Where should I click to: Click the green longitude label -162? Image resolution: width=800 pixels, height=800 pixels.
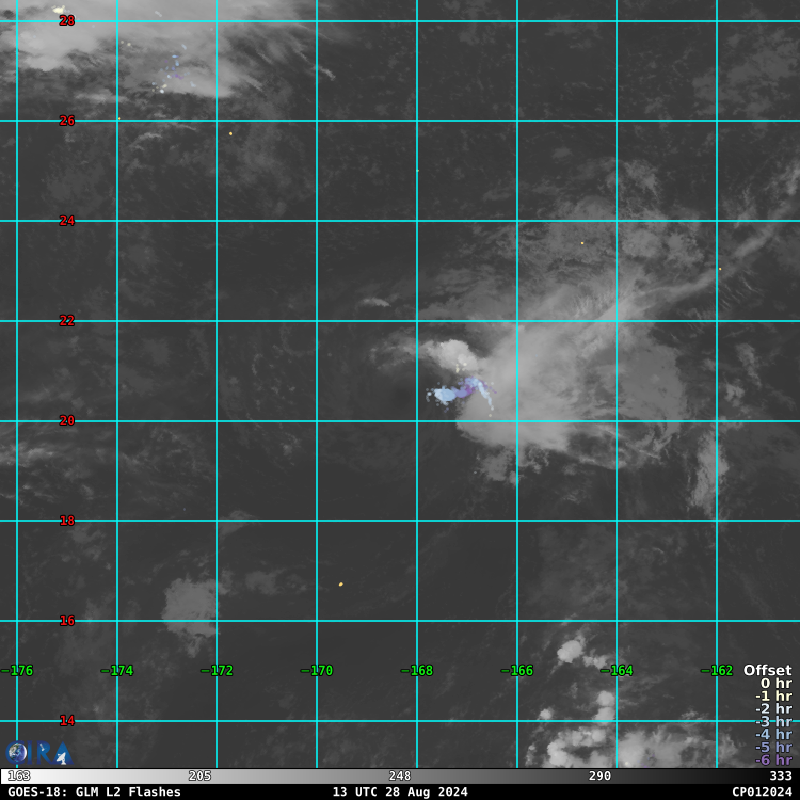click(717, 670)
